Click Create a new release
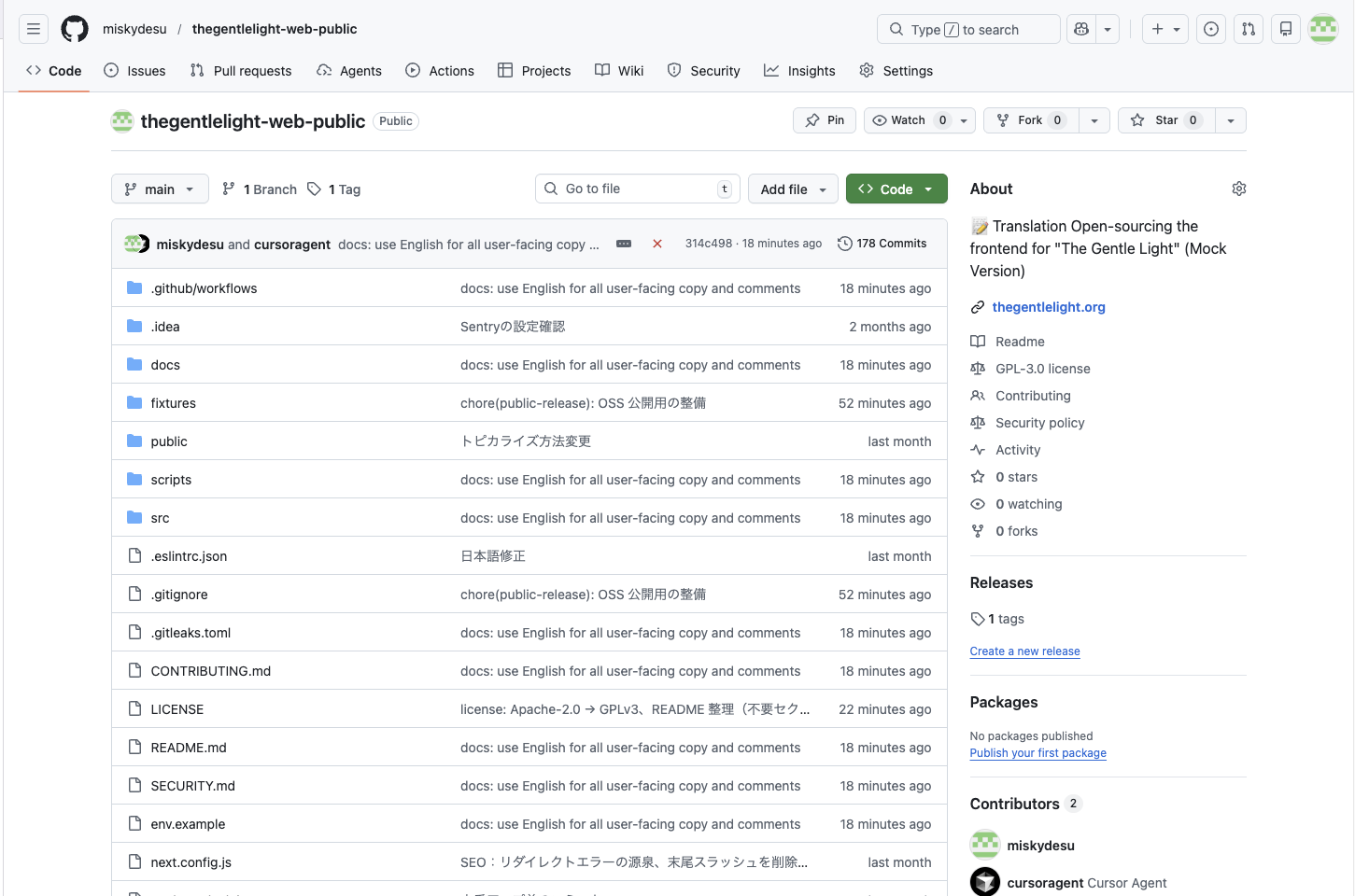This screenshot has width=1355, height=896. click(x=1024, y=651)
